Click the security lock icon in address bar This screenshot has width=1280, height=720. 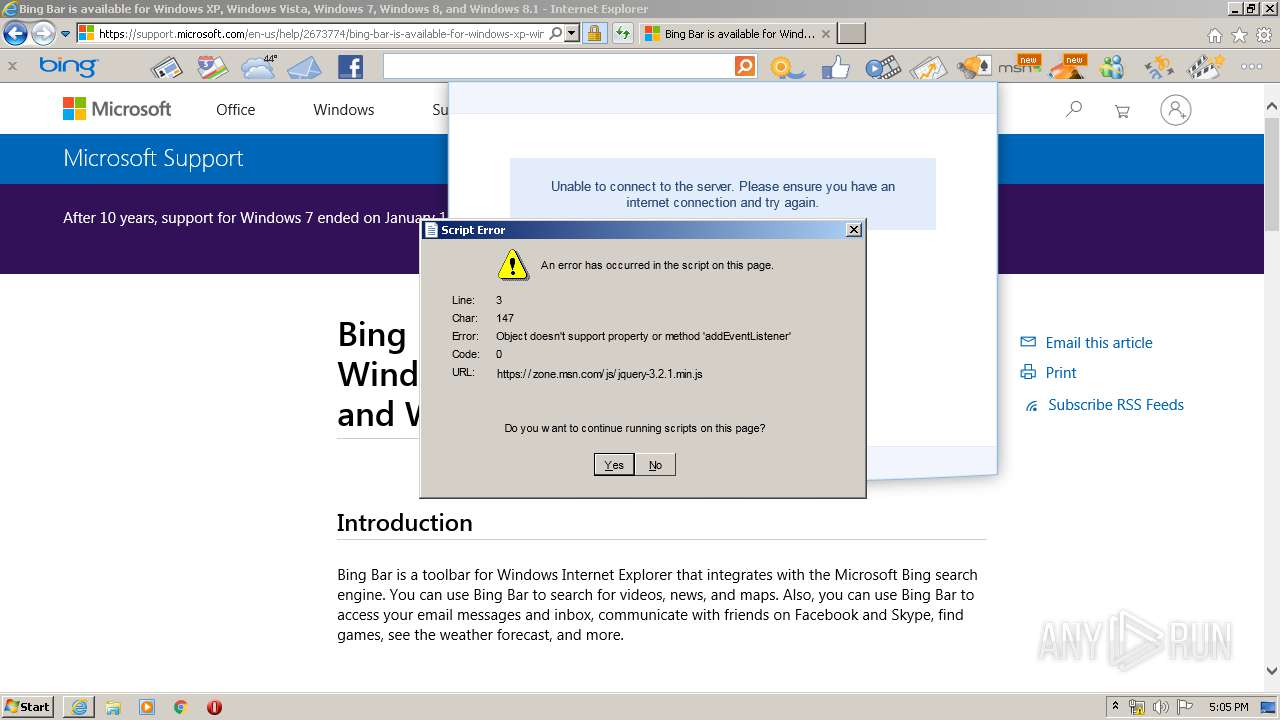pos(594,33)
